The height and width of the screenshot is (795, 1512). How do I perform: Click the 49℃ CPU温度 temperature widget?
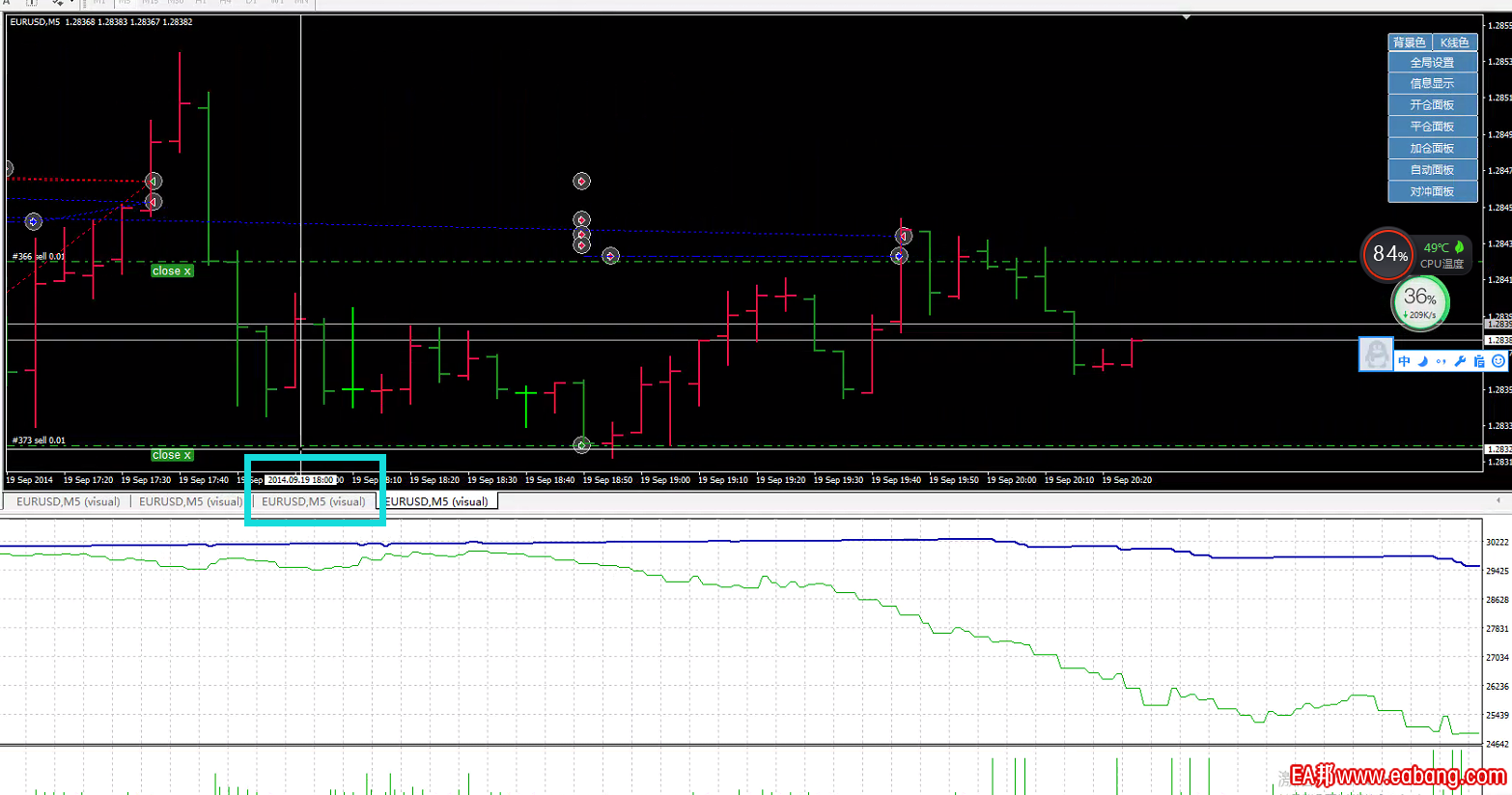1442,255
